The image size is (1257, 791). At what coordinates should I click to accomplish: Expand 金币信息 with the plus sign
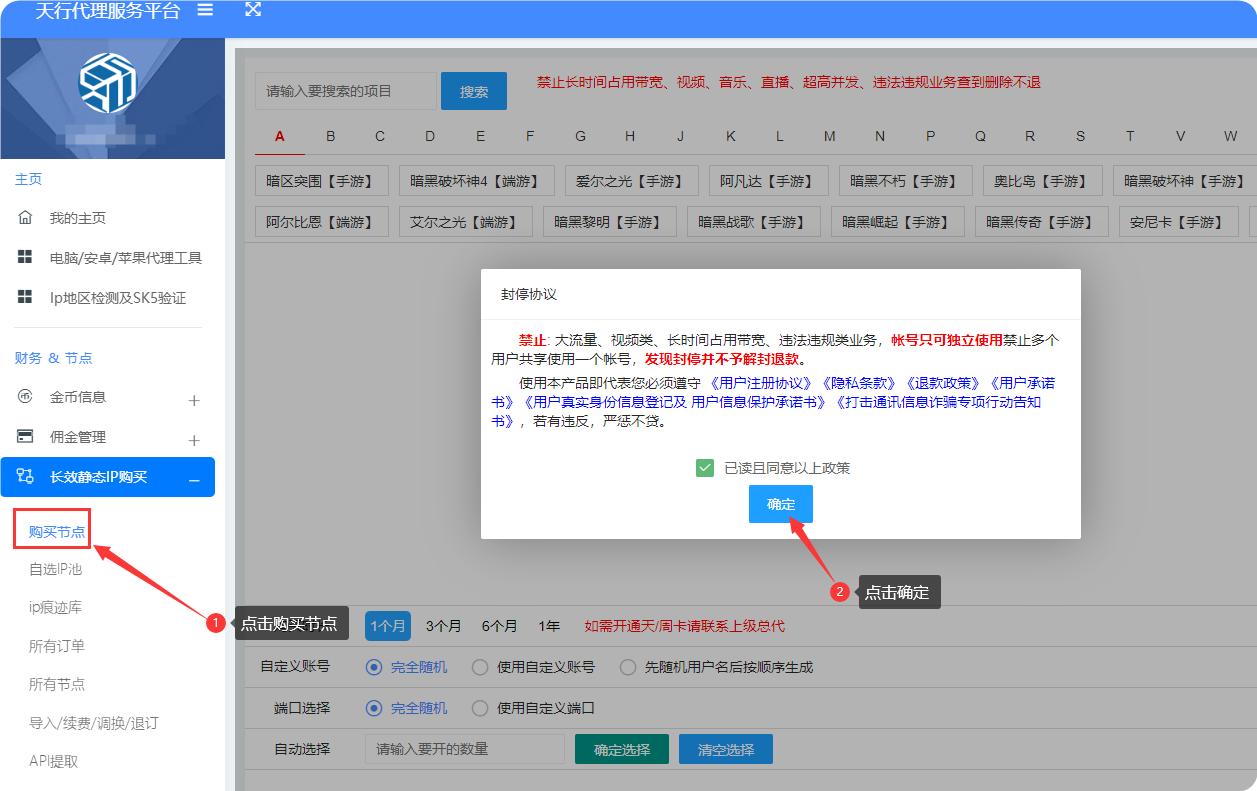click(x=194, y=400)
